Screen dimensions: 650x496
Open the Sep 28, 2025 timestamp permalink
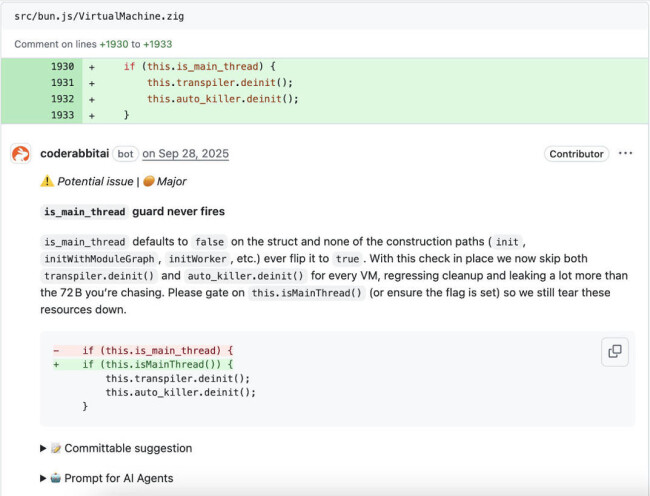[x=185, y=154]
